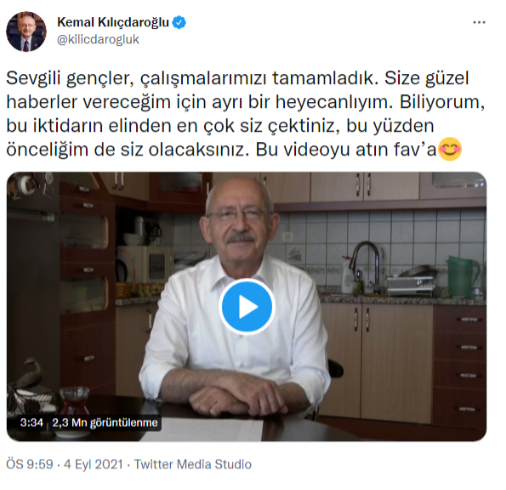Open Kemal Kılıçdaroğlu's profile avatar
The width and height of the screenshot is (506, 490).
point(26,31)
